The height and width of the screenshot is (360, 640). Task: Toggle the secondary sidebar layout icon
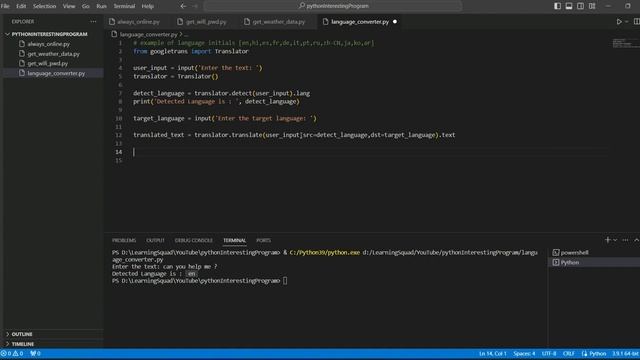point(580,6)
